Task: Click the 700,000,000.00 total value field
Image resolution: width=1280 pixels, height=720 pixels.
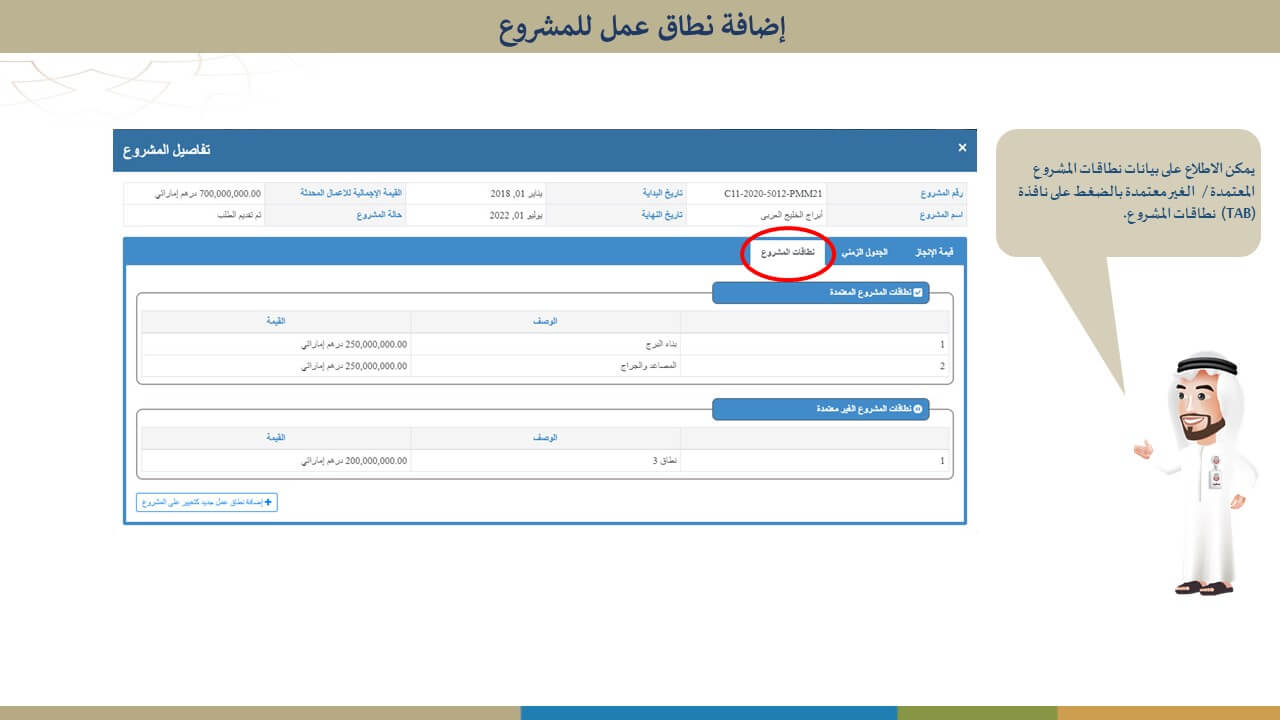Action: [x=230, y=193]
